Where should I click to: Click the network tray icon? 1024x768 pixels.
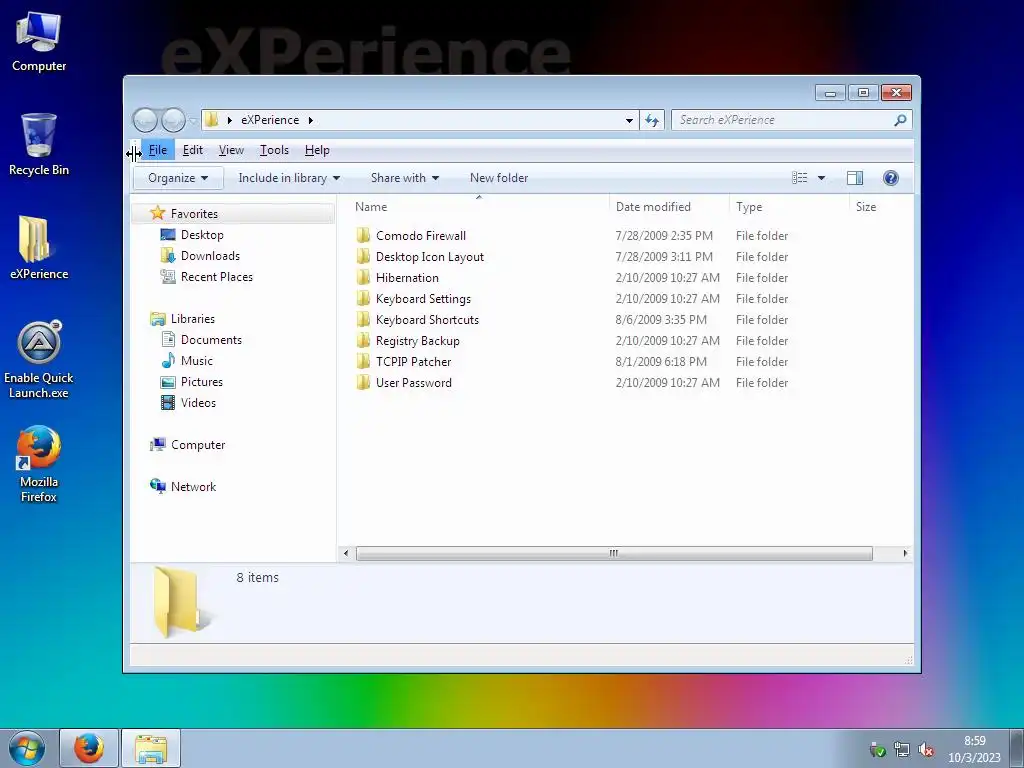pos(902,750)
